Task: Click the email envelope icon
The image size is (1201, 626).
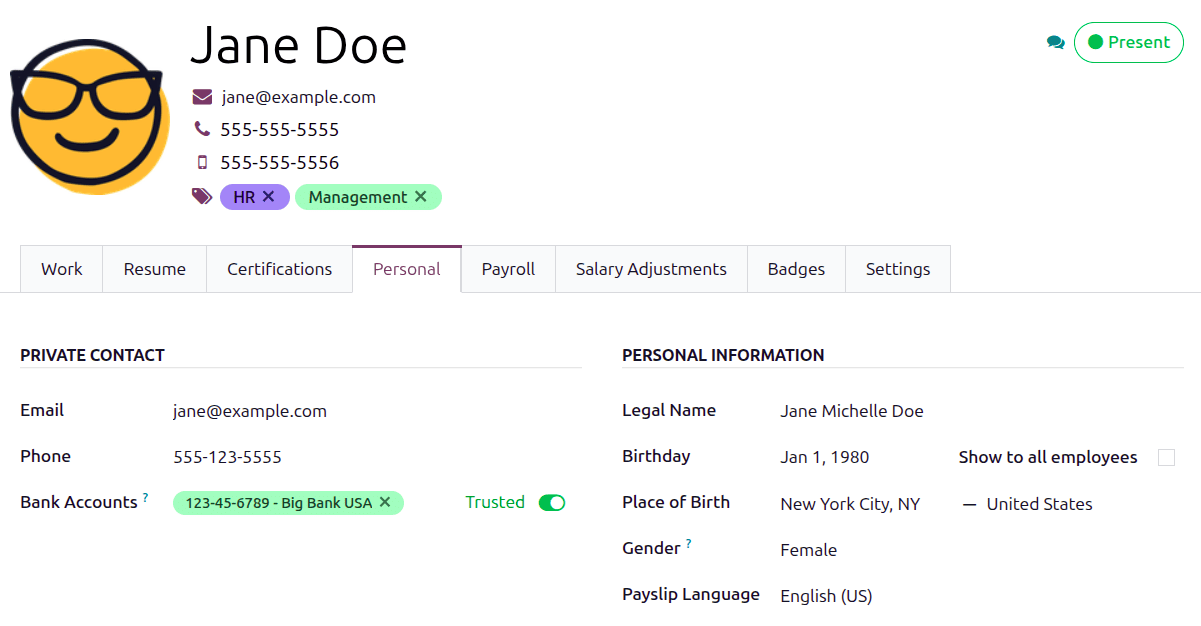Action: pos(203,97)
